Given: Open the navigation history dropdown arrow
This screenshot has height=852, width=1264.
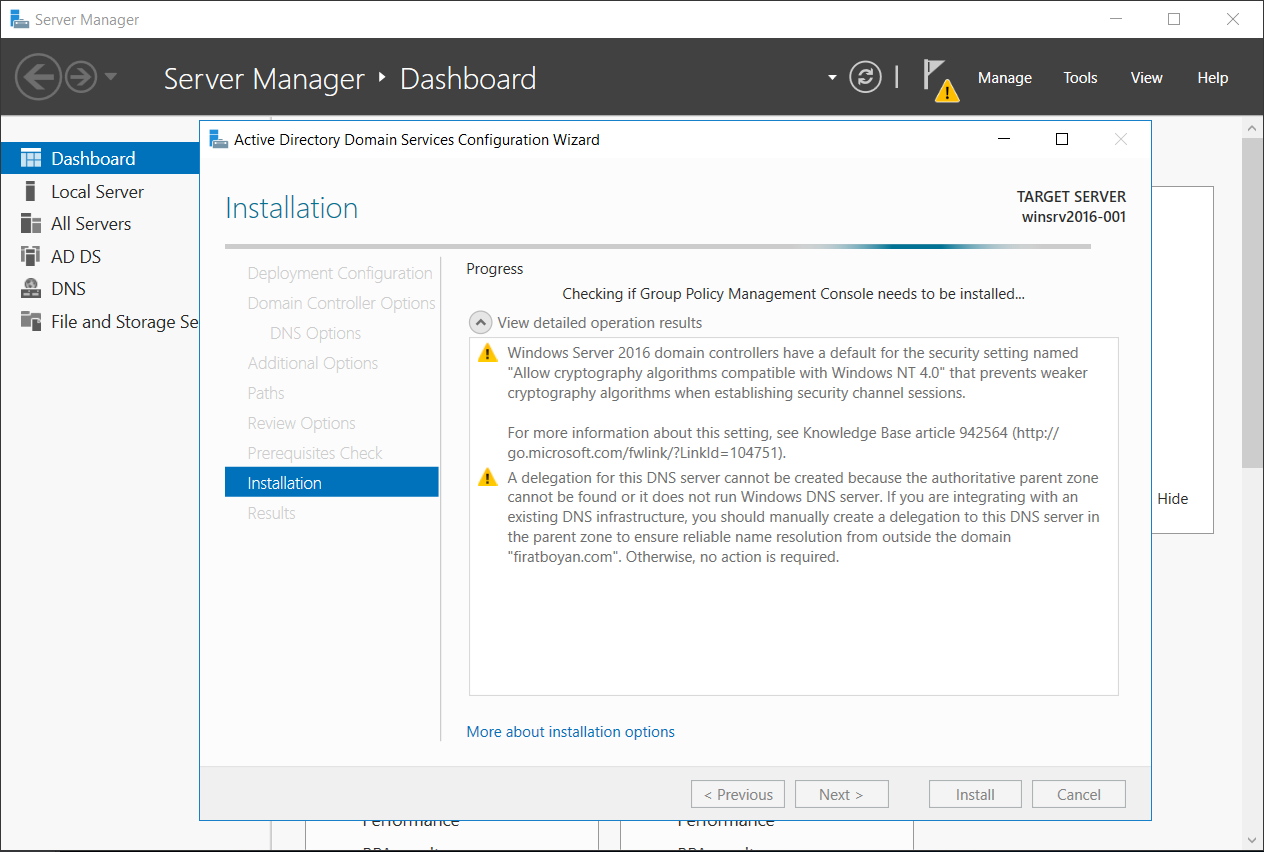Looking at the screenshot, I should coord(111,77).
